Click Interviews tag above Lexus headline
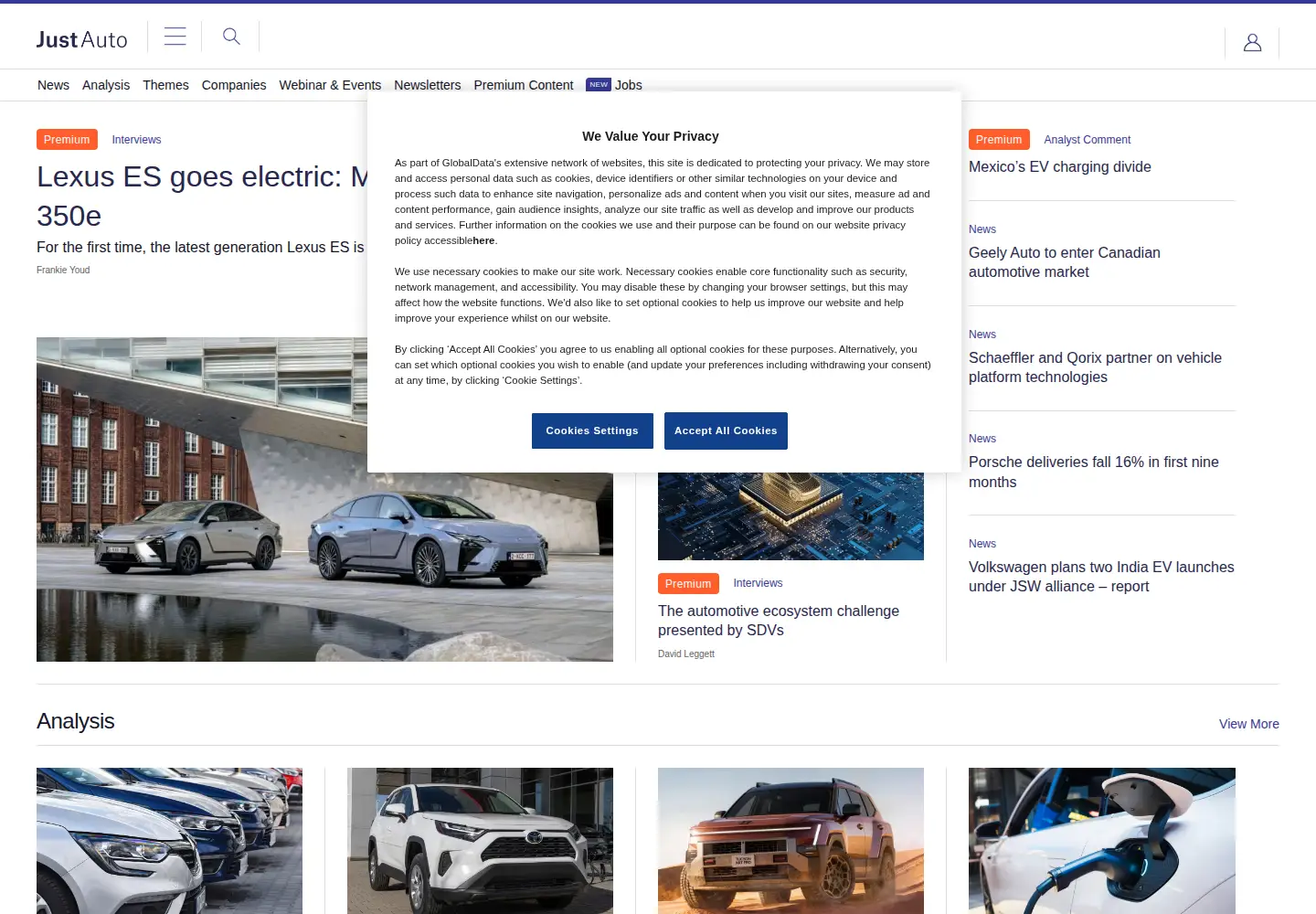Viewport: 1316px width, 914px height. click(136, 140)
